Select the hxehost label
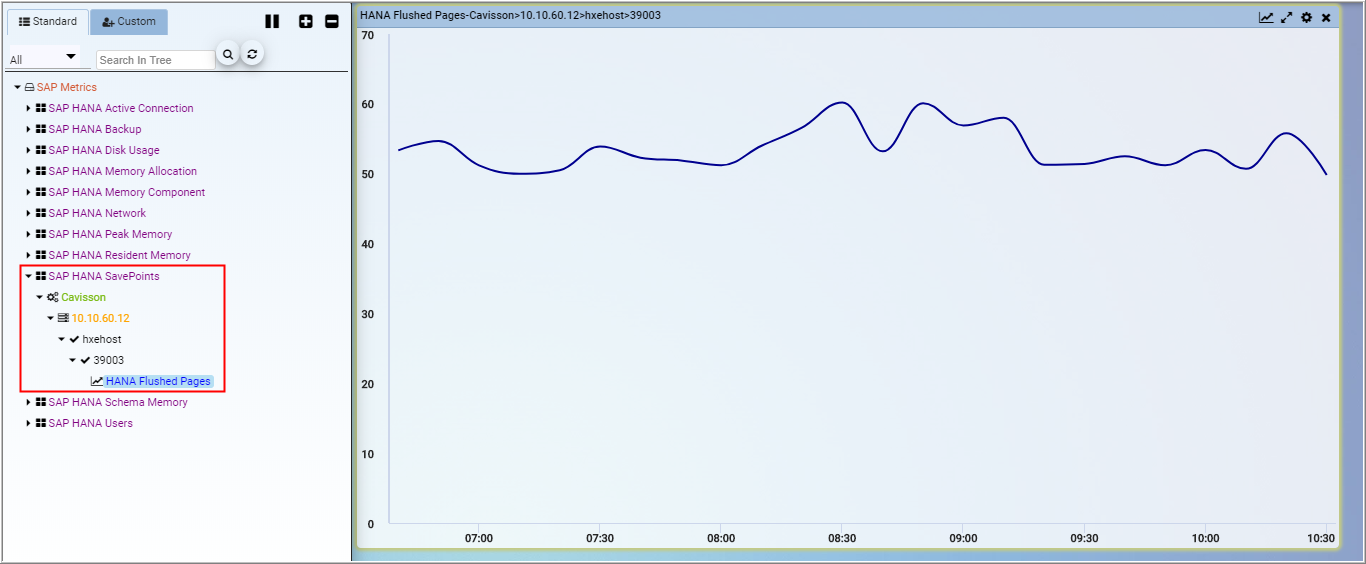The width and height of the screenshot is (1366, 564). [x=102, y=339]
